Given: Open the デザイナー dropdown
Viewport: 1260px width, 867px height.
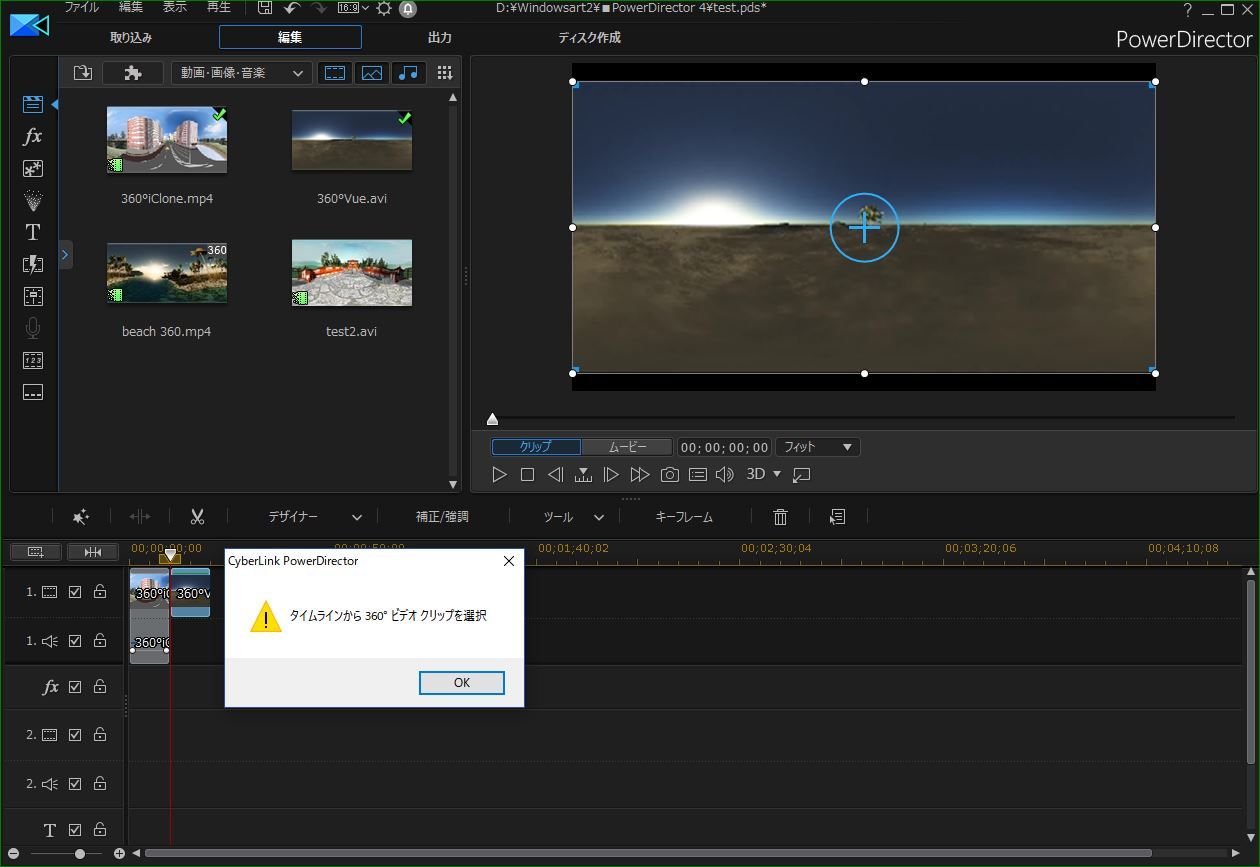Looking at the screenshot, I should click(315, 517).
